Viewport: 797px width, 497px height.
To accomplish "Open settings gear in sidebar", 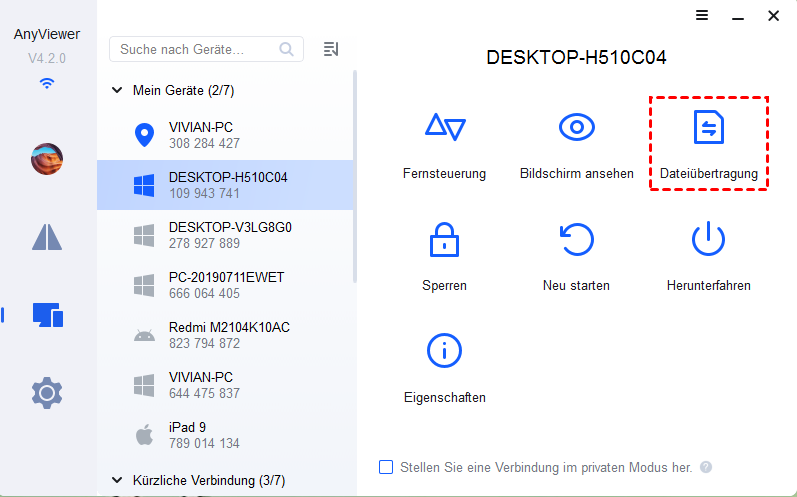I will point(47,393).
